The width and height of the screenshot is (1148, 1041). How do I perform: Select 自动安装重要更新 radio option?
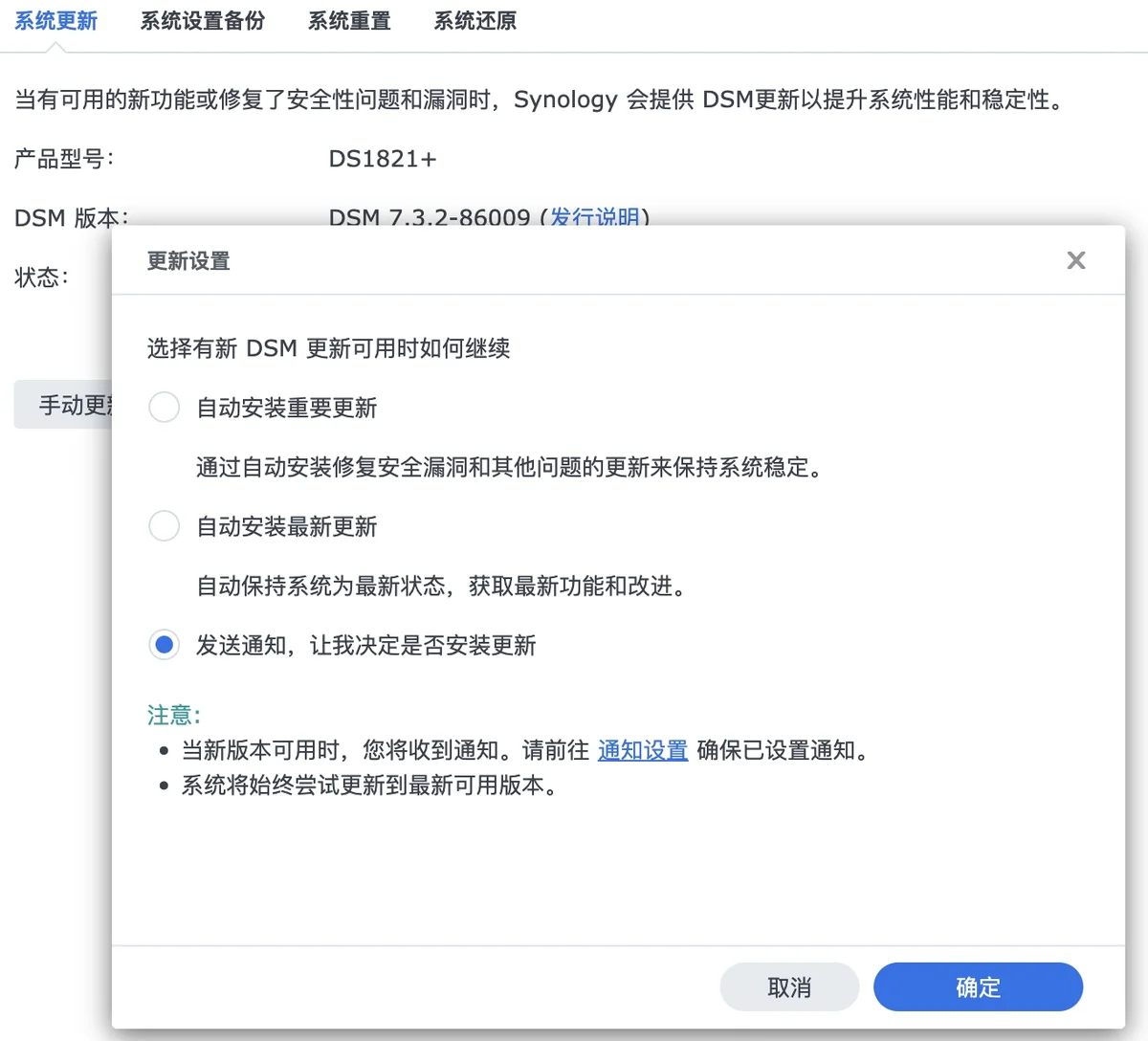(x=165, y=408)
